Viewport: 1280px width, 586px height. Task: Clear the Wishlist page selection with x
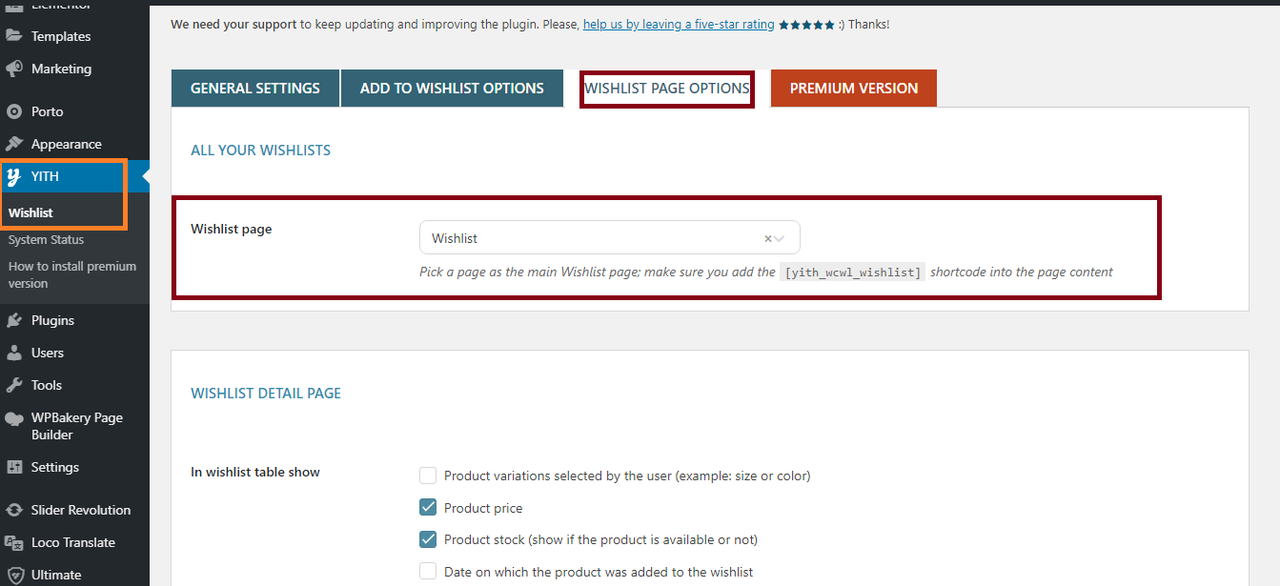pos(768,239)
